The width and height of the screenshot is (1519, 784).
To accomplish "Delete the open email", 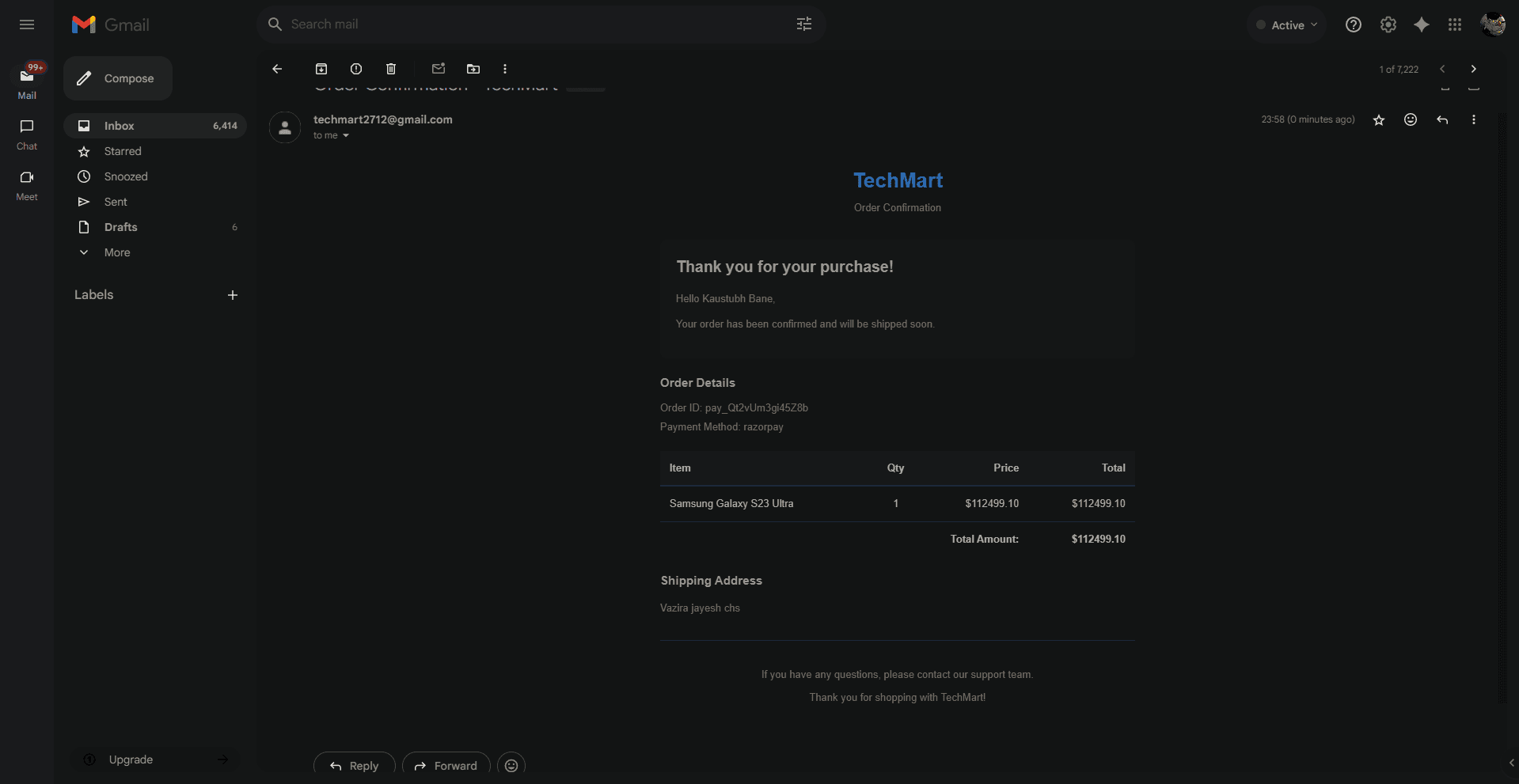I will [390, 69].
